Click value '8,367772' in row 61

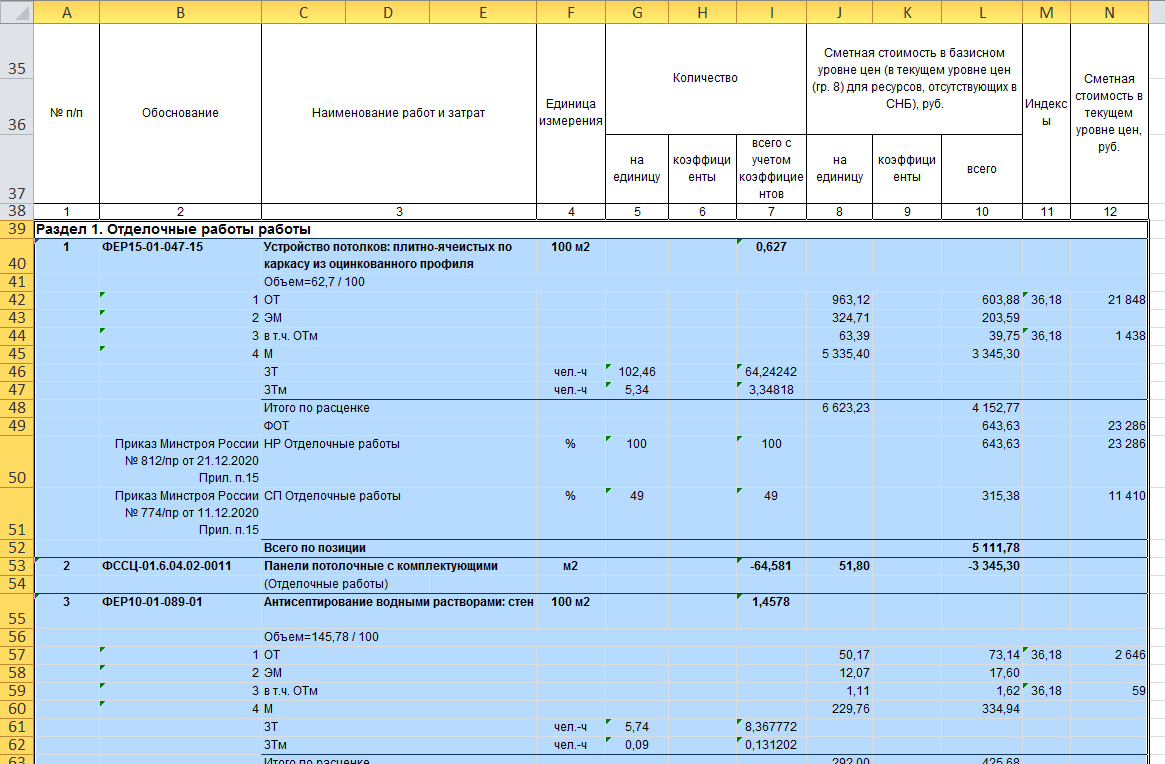tap(771, 727)
